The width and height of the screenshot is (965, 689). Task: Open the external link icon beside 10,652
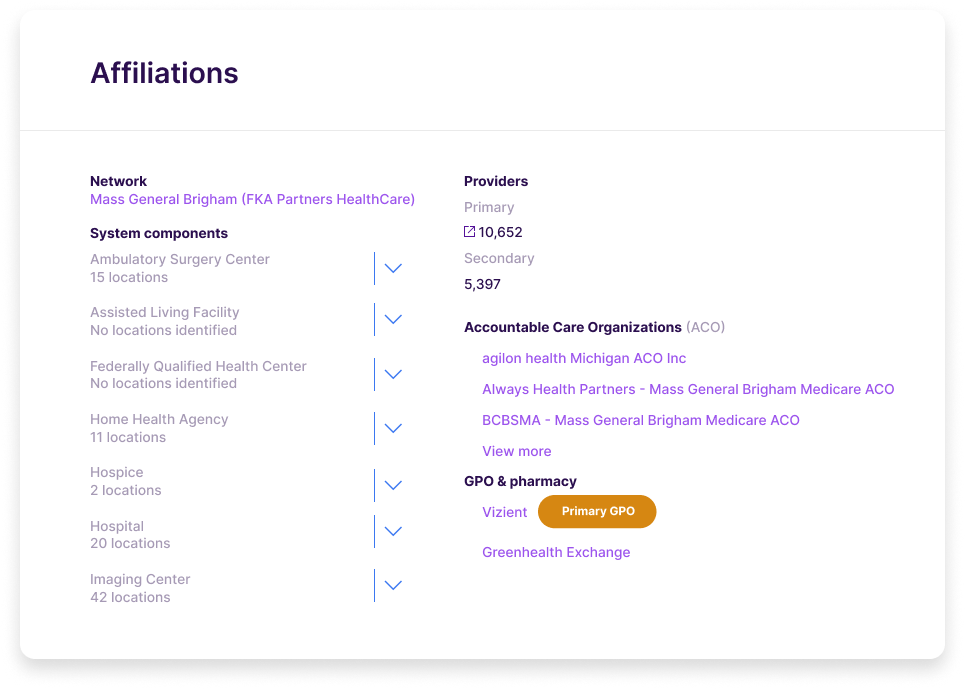click(x=470, y=232)
